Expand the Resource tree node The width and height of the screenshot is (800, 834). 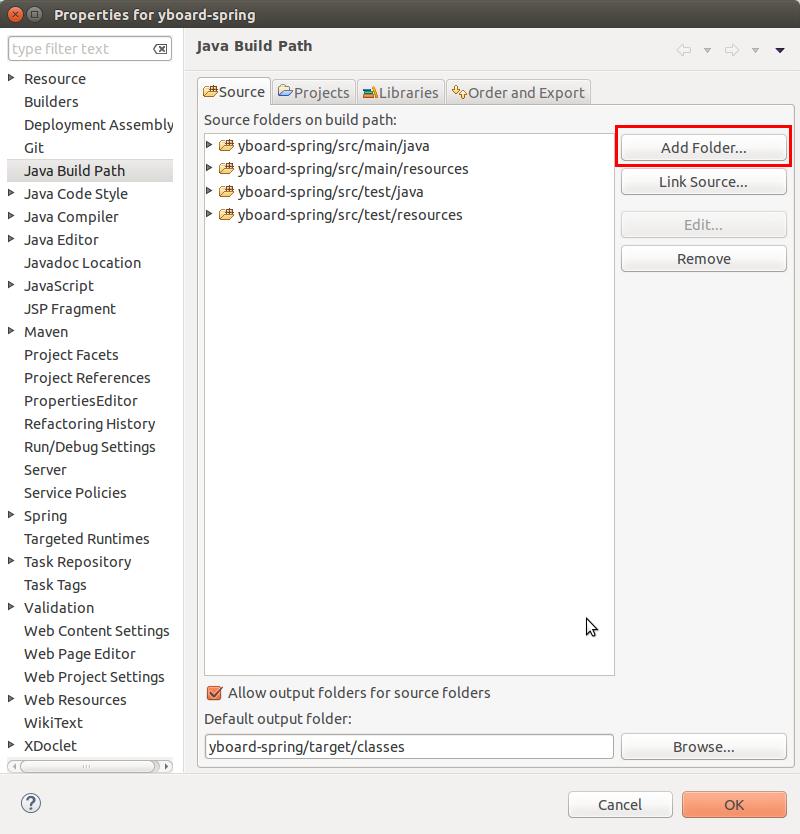(x=11, y=78)
